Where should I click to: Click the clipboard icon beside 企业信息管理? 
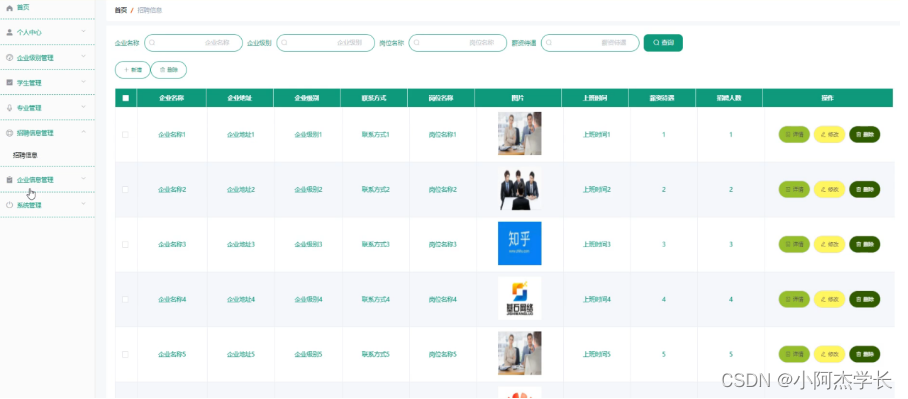pos(9,180)
